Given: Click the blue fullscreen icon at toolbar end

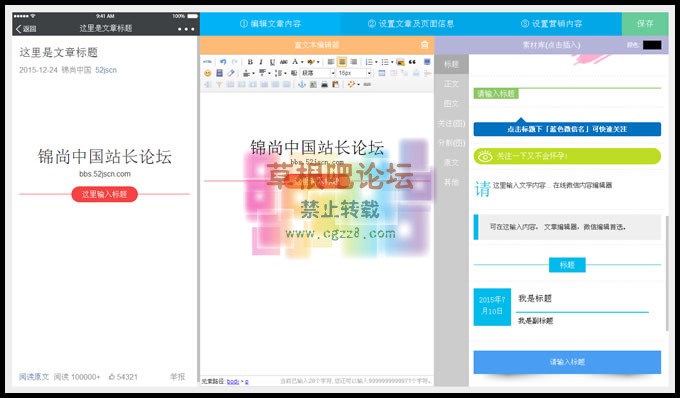Looking at the screenshot, I should point(427,62).
